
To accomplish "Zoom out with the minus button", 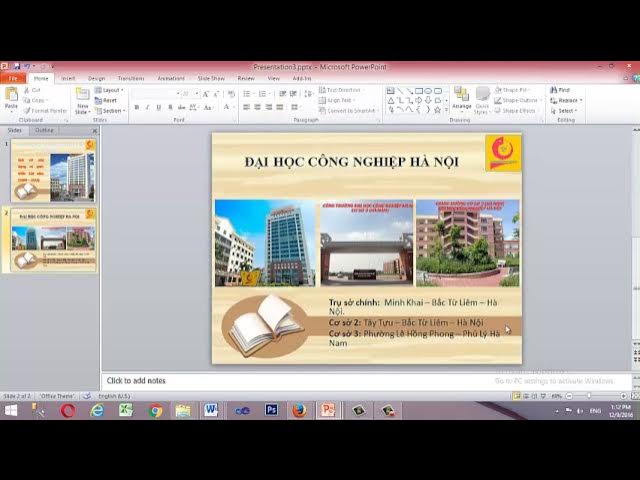I will click(x=569, y=396).
